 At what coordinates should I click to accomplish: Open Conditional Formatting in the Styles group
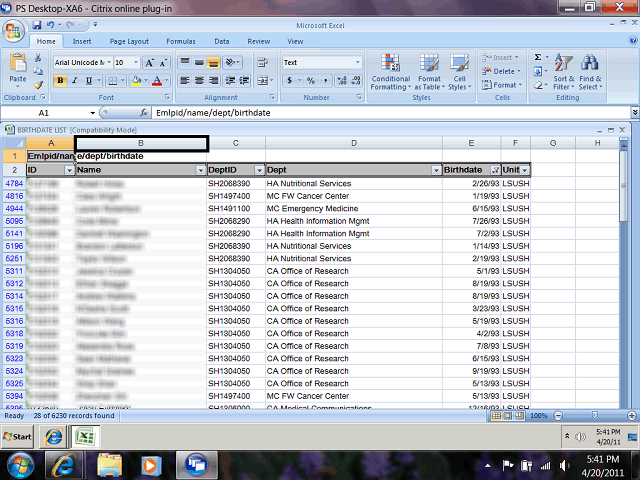[x=390, y=70]
